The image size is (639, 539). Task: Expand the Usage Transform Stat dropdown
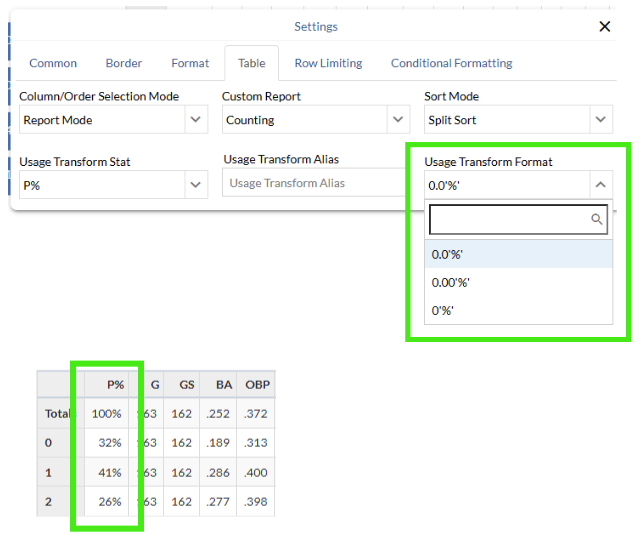coord(196,185)
